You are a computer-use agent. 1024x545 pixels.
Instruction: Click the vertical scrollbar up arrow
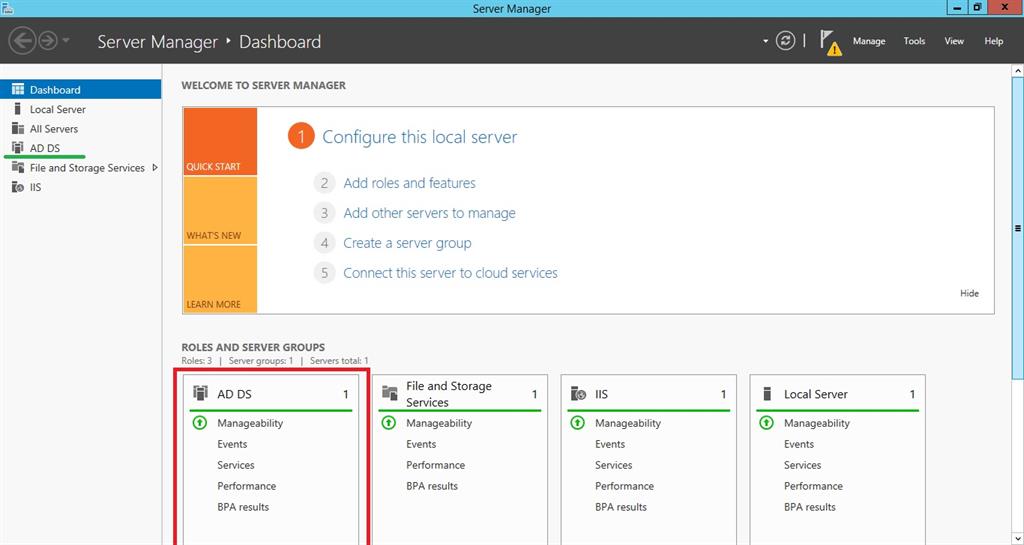click(x=1018, y=70)
